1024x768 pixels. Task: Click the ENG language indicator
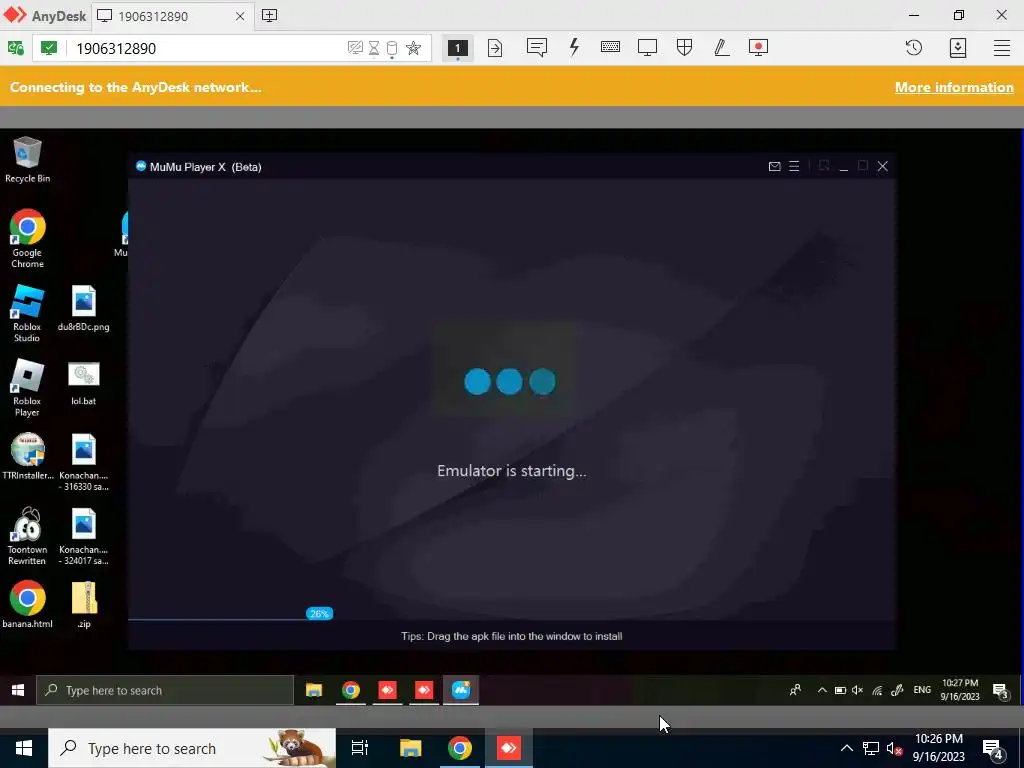(x=922, y=690)
